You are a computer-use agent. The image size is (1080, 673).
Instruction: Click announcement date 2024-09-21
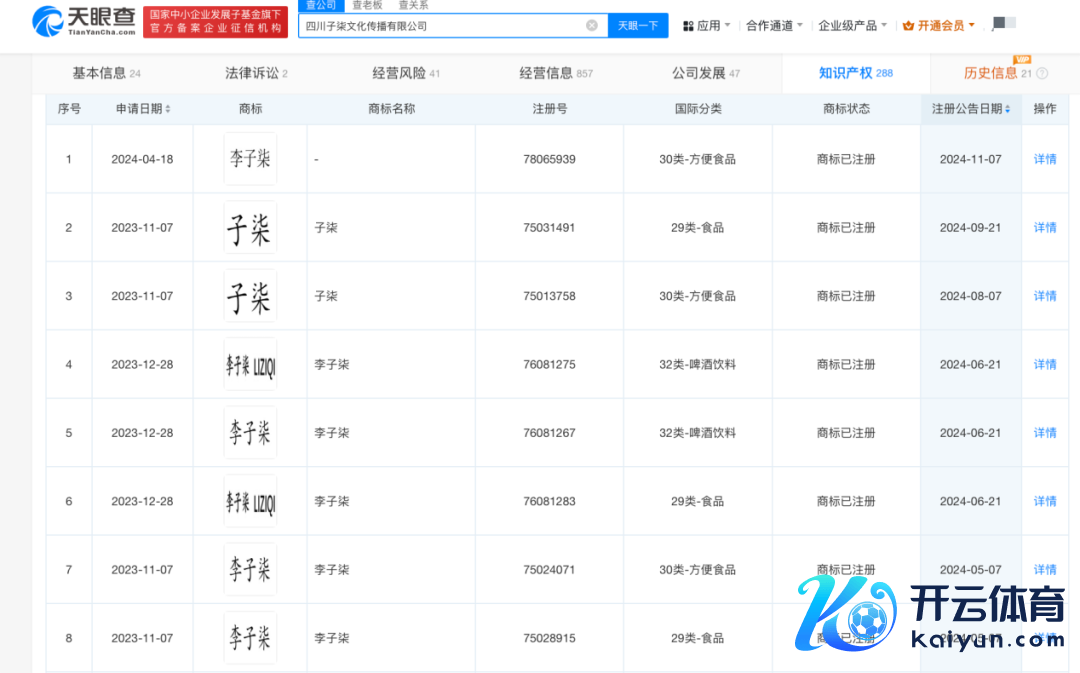970,227
